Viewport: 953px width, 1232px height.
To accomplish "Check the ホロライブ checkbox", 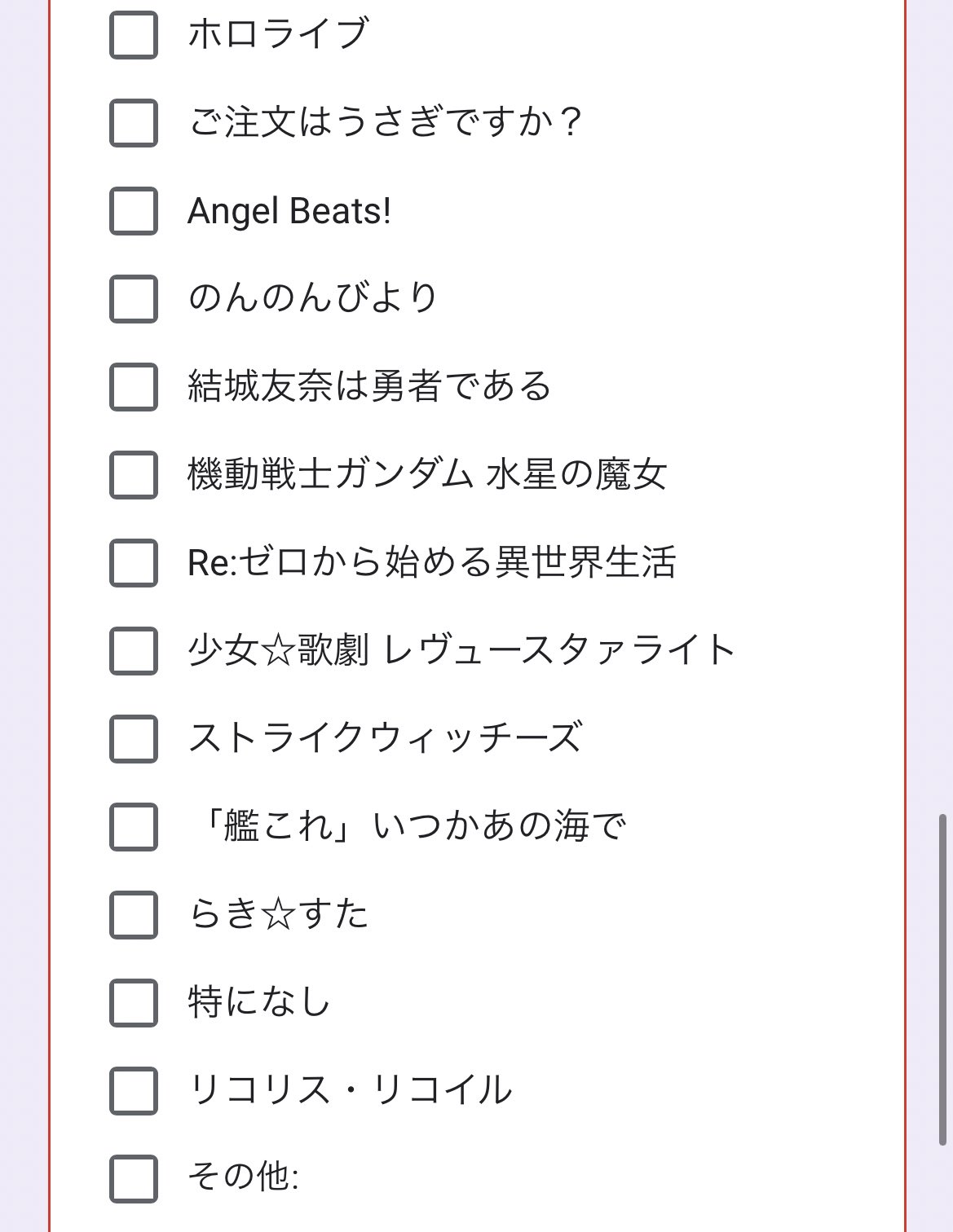I will click(x=134, y=34).
